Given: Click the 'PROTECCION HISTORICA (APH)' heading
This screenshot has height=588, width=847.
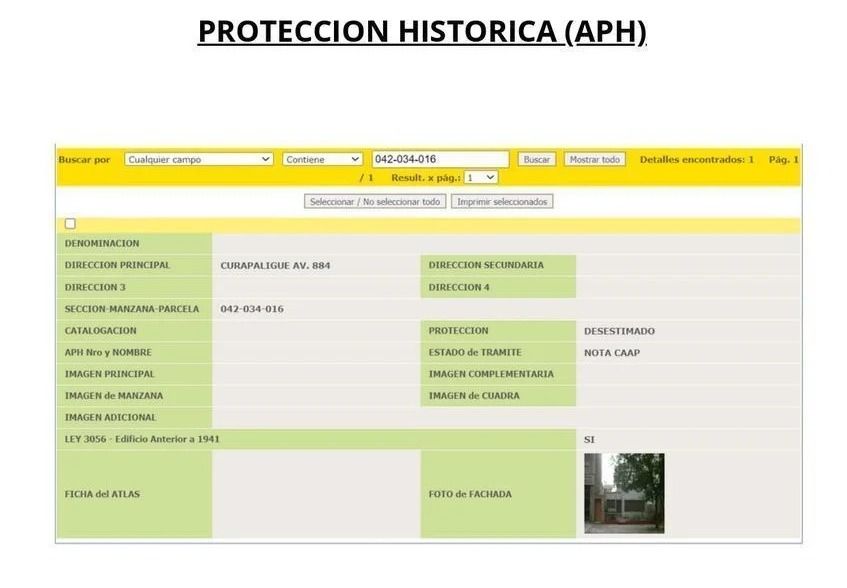Looking at the screenshot, I should point(422,32).
